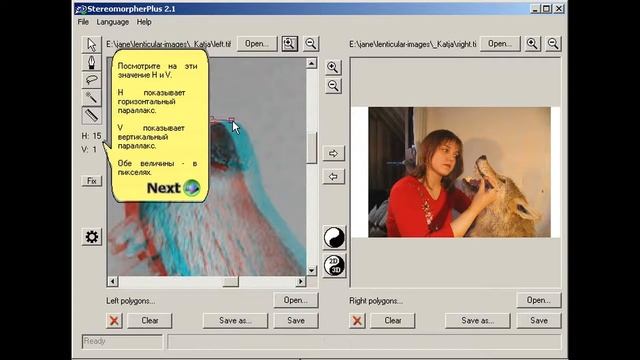Click the left image file path
The width and height of the screenshot is (640, 360).
[169, 44]
